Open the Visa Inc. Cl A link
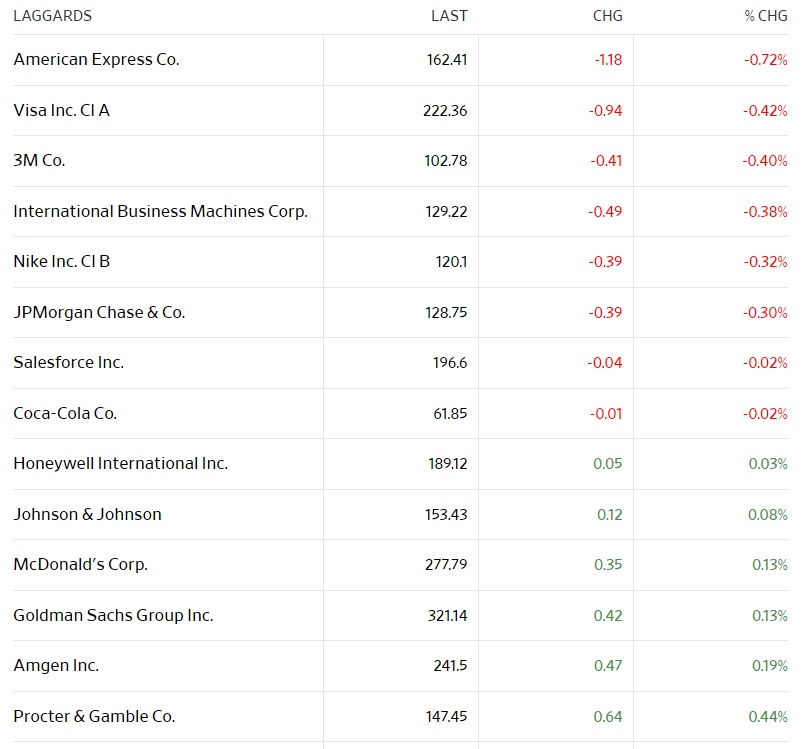The height and width of the screenshot is (749, 803). click(61, 111)
